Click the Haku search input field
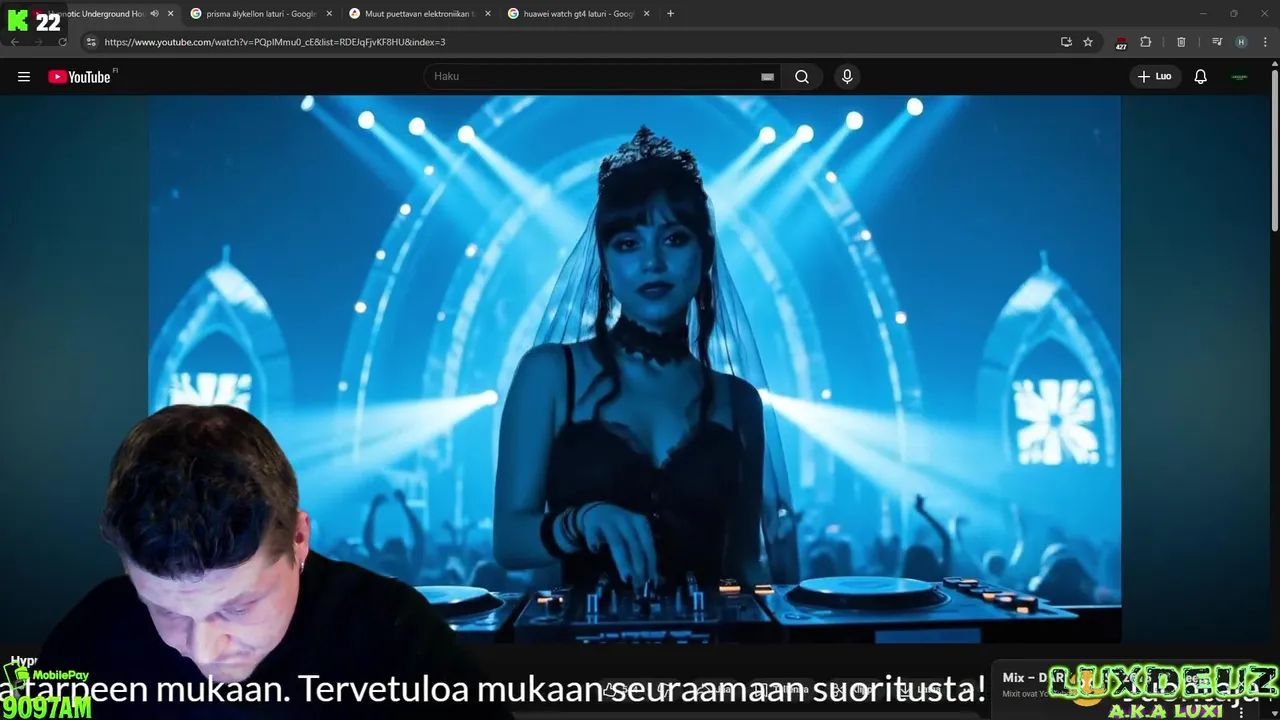The height and width of the screenshot is (720, 1280). point(595,77)
